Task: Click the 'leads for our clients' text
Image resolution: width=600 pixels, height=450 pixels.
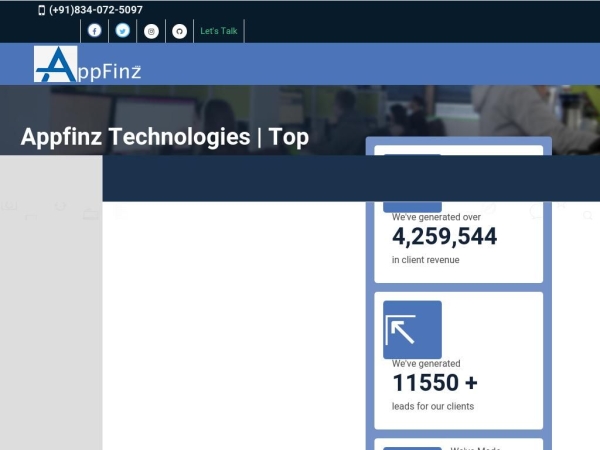Action: [433, 406]
